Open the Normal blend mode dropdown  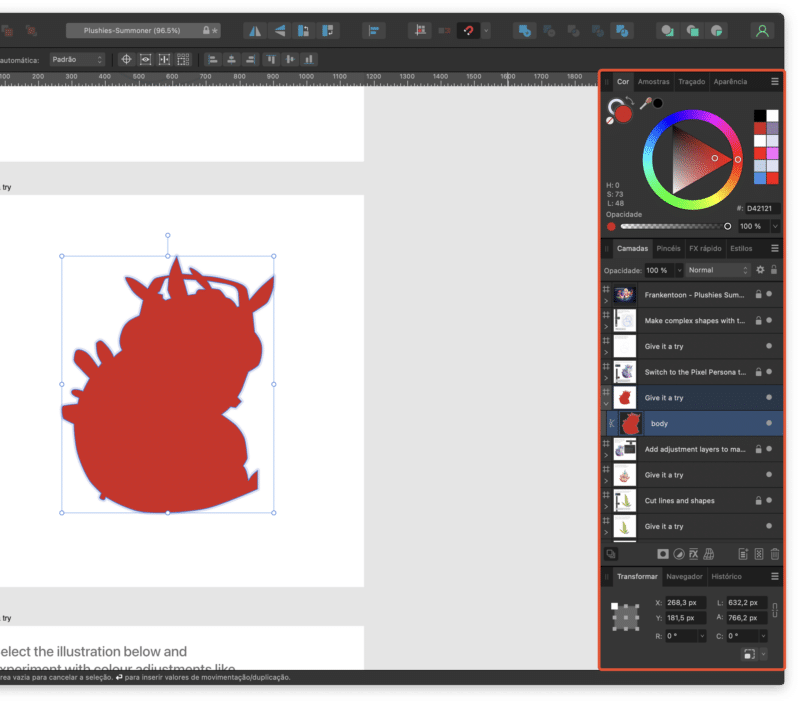tap(714, 269)
